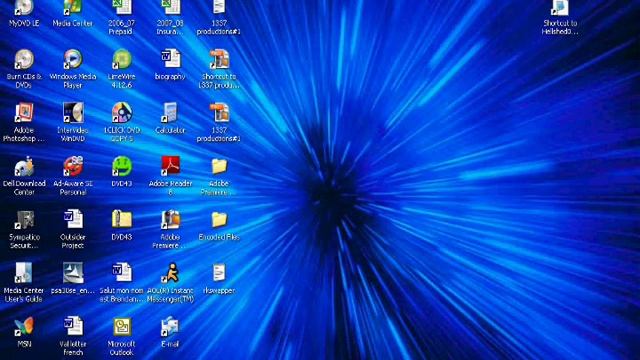This screenshot has width=640, height=360.
Task: Select the Adobe Premiere yellow folder
Action: tap(219, 166)
